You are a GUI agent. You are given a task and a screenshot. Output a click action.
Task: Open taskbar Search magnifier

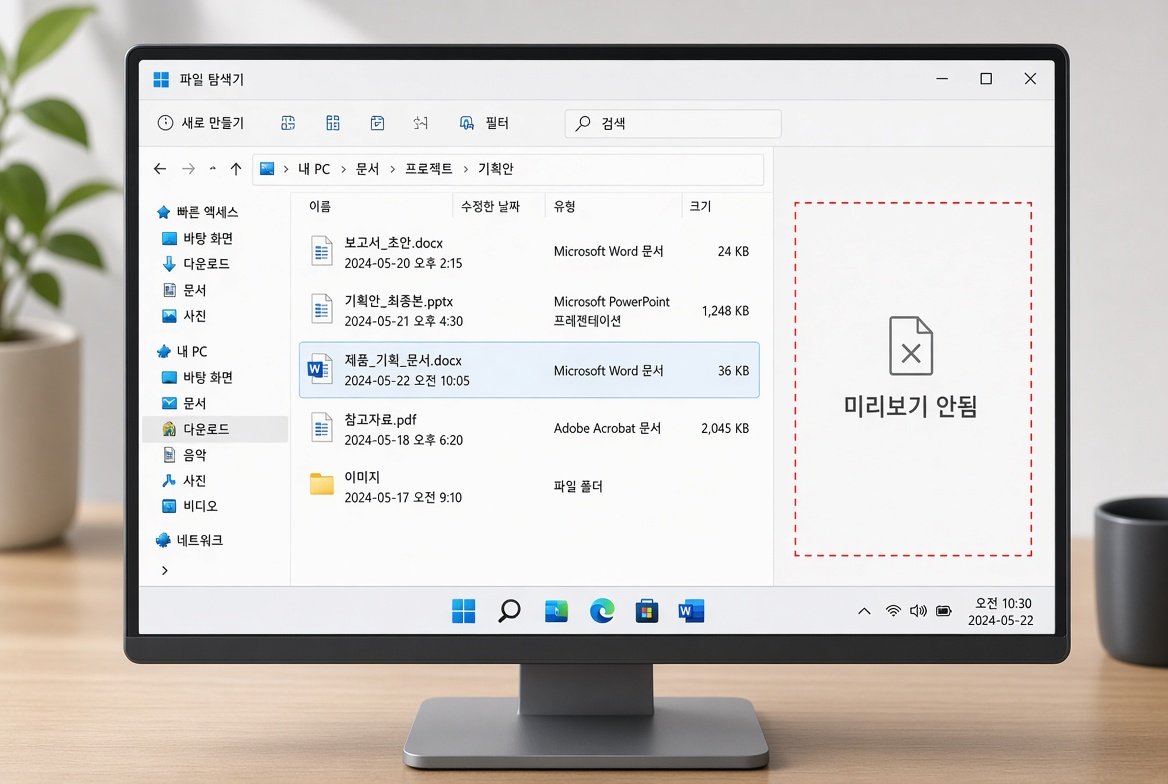pyautogui.click(x=510, y=611)
